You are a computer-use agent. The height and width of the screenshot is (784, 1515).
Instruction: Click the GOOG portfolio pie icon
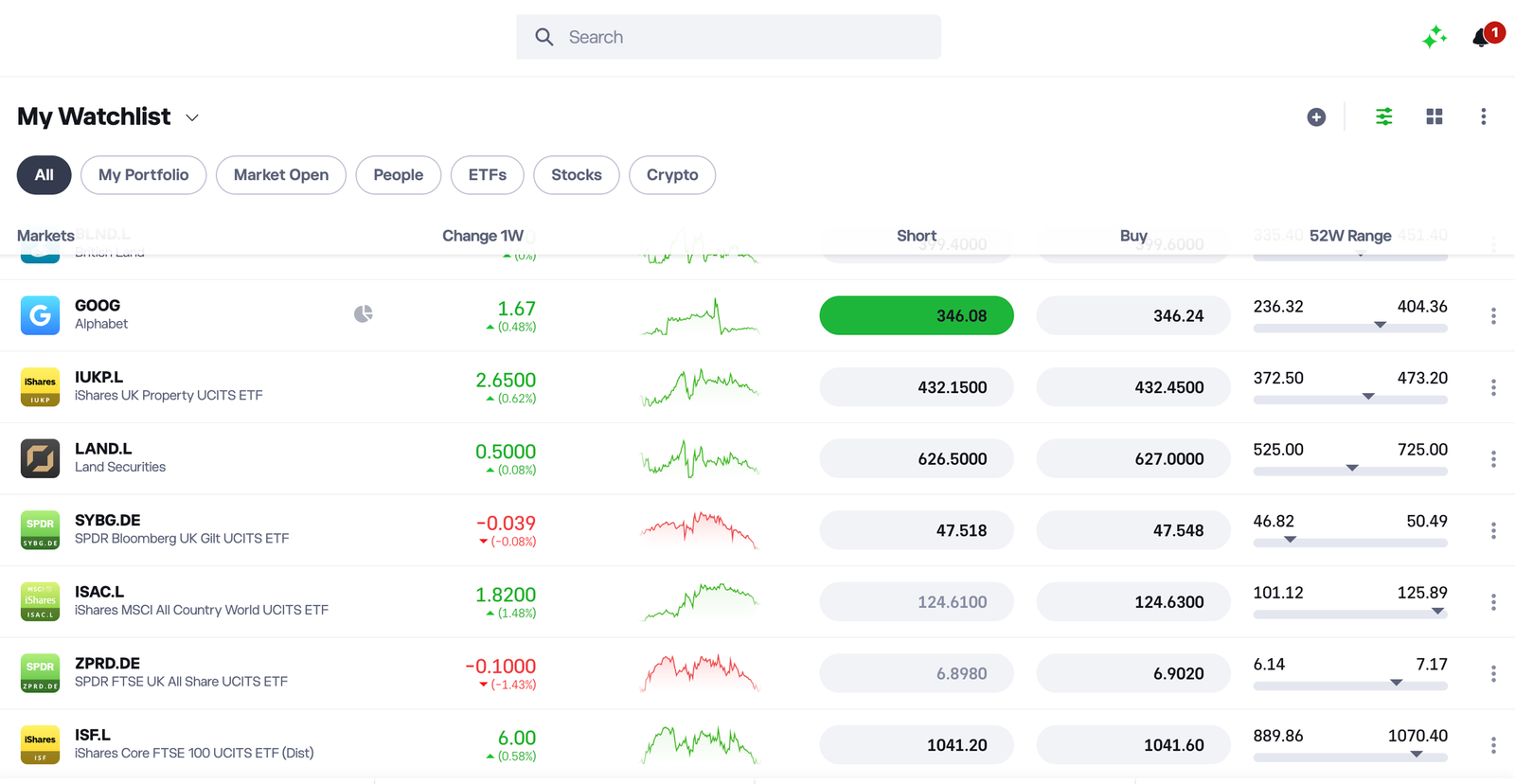pos(364,313)
